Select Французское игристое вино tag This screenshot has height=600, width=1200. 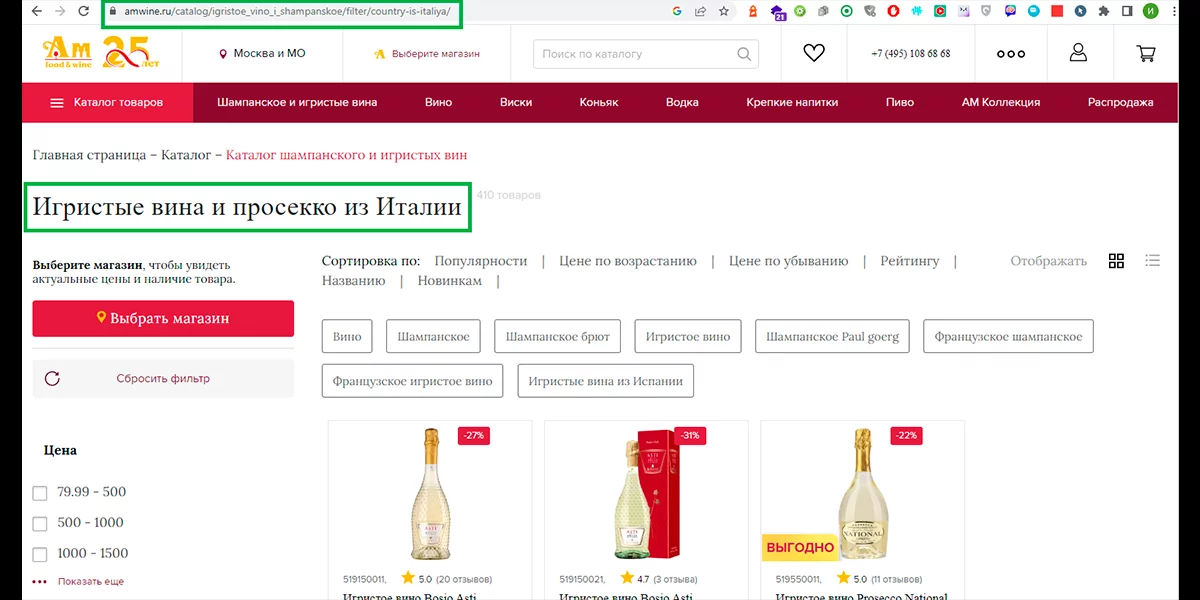[x=413, y=381]
